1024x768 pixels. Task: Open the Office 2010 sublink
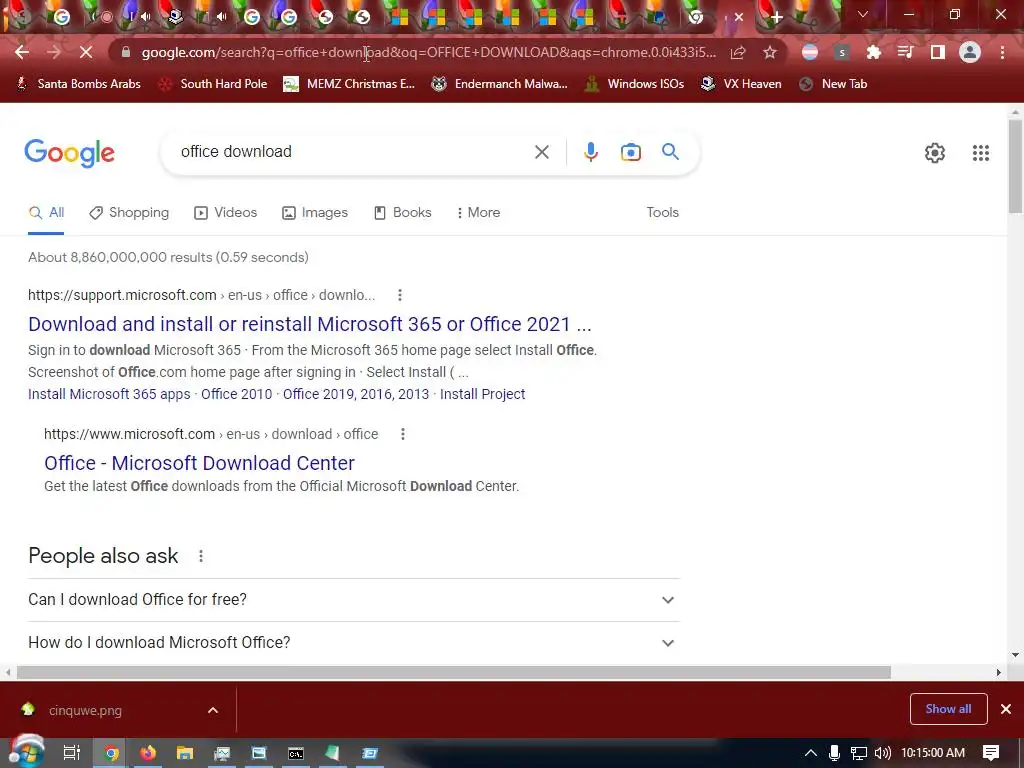[236, 394]
